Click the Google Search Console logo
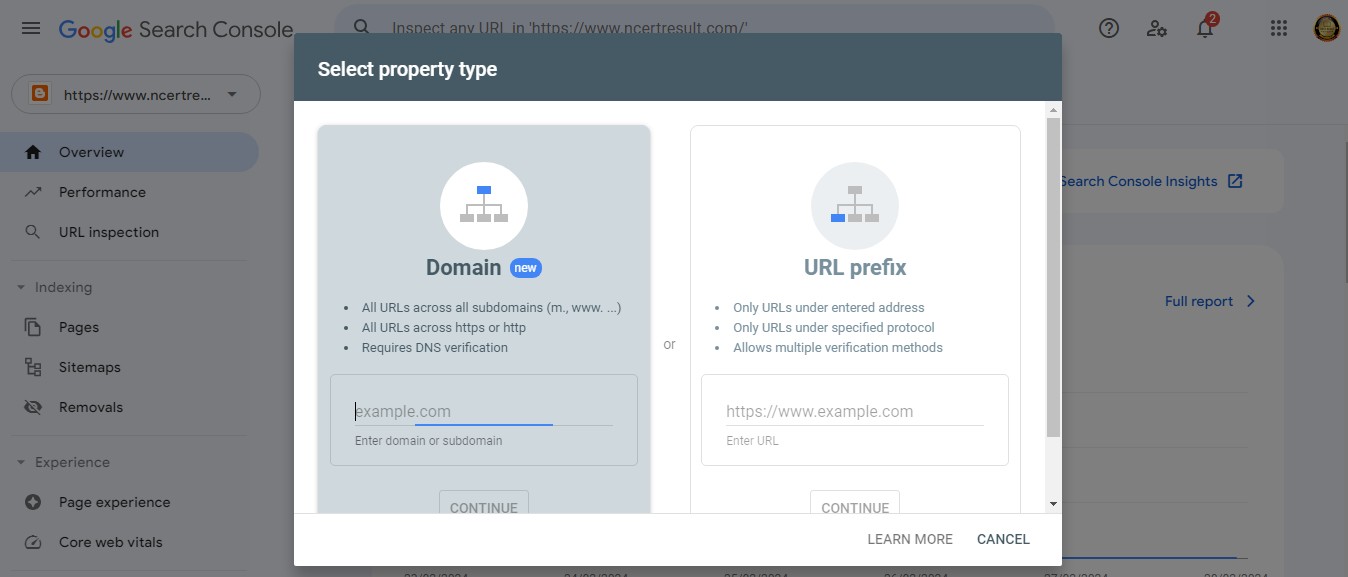 176,30
